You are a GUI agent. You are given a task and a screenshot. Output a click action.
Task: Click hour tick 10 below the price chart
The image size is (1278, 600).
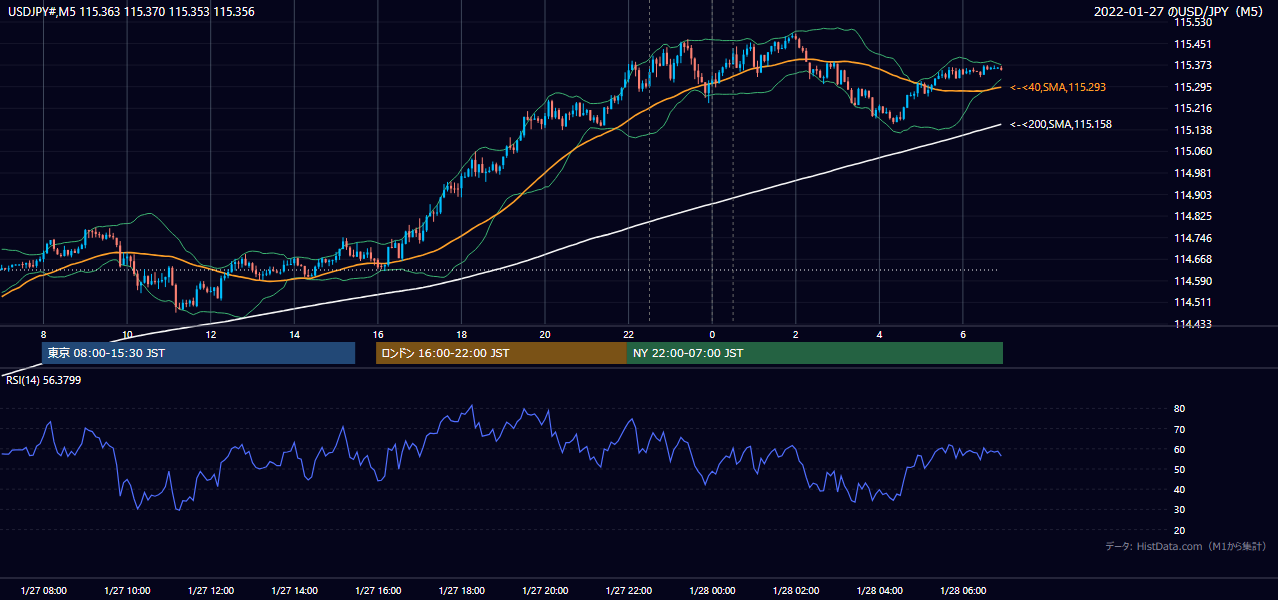pyautogui.click(x=127, y=334)
